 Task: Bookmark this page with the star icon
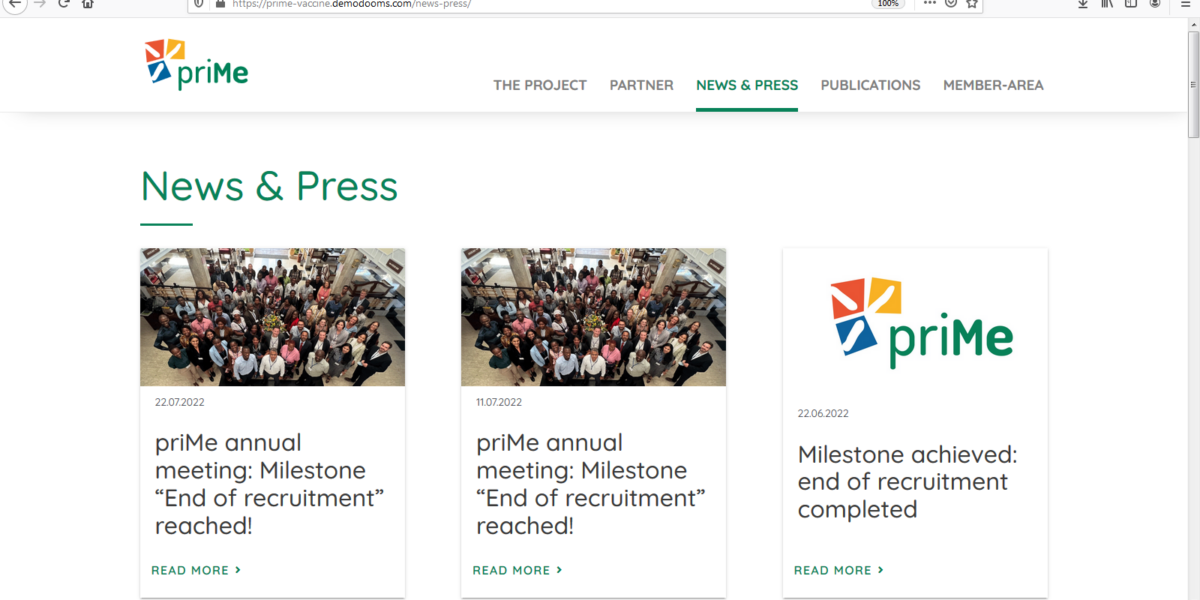(x=971, y=4)
